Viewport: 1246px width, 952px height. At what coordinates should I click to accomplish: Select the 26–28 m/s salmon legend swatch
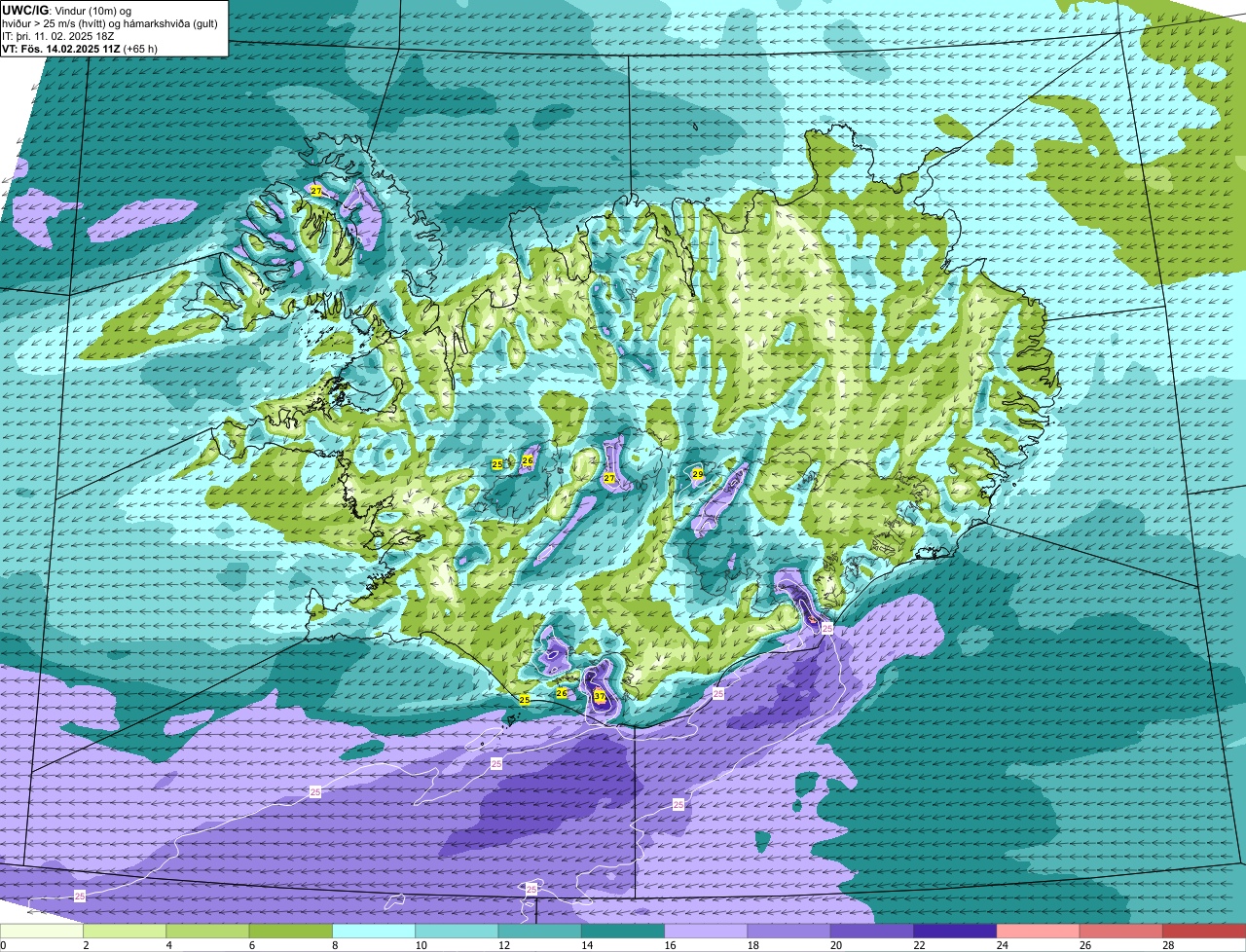point(1121,932)
